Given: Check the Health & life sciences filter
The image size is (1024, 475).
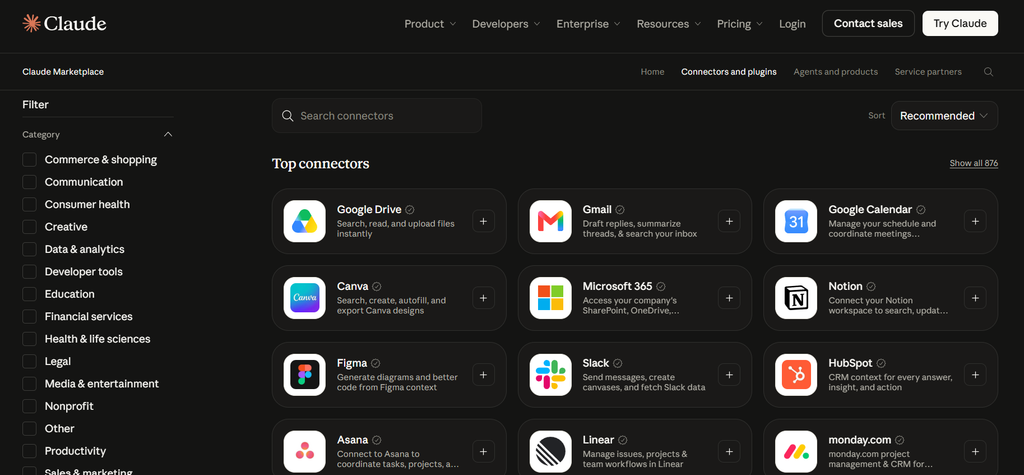Looking at the screenshot, I should (x=29, y=339).
